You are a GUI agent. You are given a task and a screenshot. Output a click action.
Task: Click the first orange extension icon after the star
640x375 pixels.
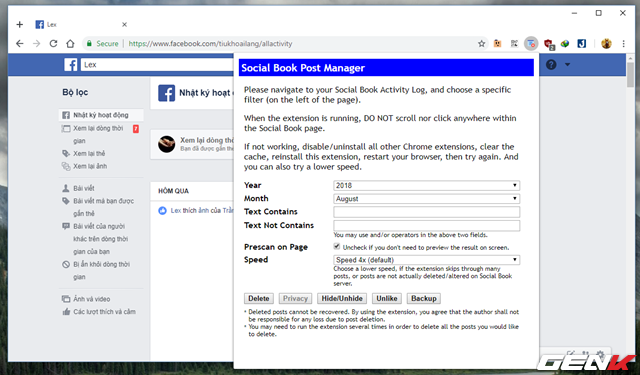pyautogui.click(x=497, y=44)
